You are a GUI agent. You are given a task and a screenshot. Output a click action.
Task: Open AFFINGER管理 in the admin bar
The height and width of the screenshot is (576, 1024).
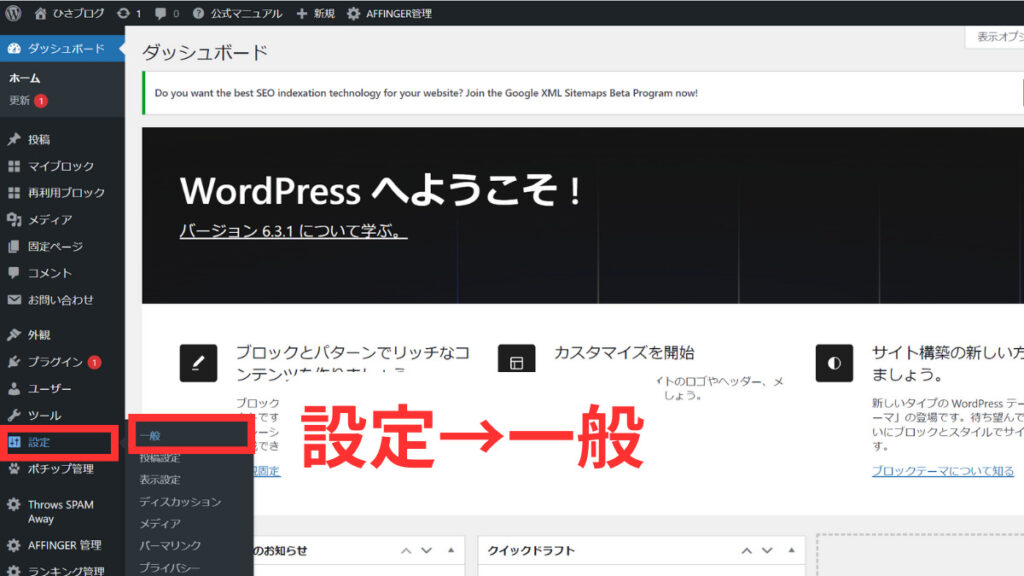(x=389, y=13)
